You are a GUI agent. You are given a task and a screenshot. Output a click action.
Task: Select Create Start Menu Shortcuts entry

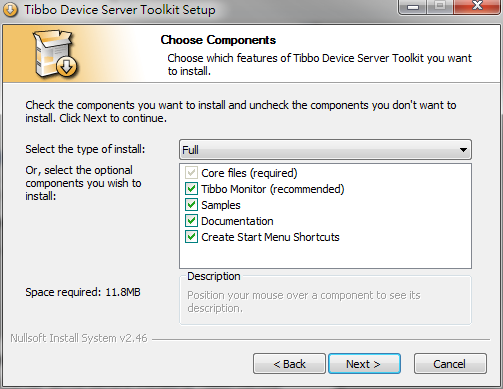pyautogui.click(x=270, y=237)
